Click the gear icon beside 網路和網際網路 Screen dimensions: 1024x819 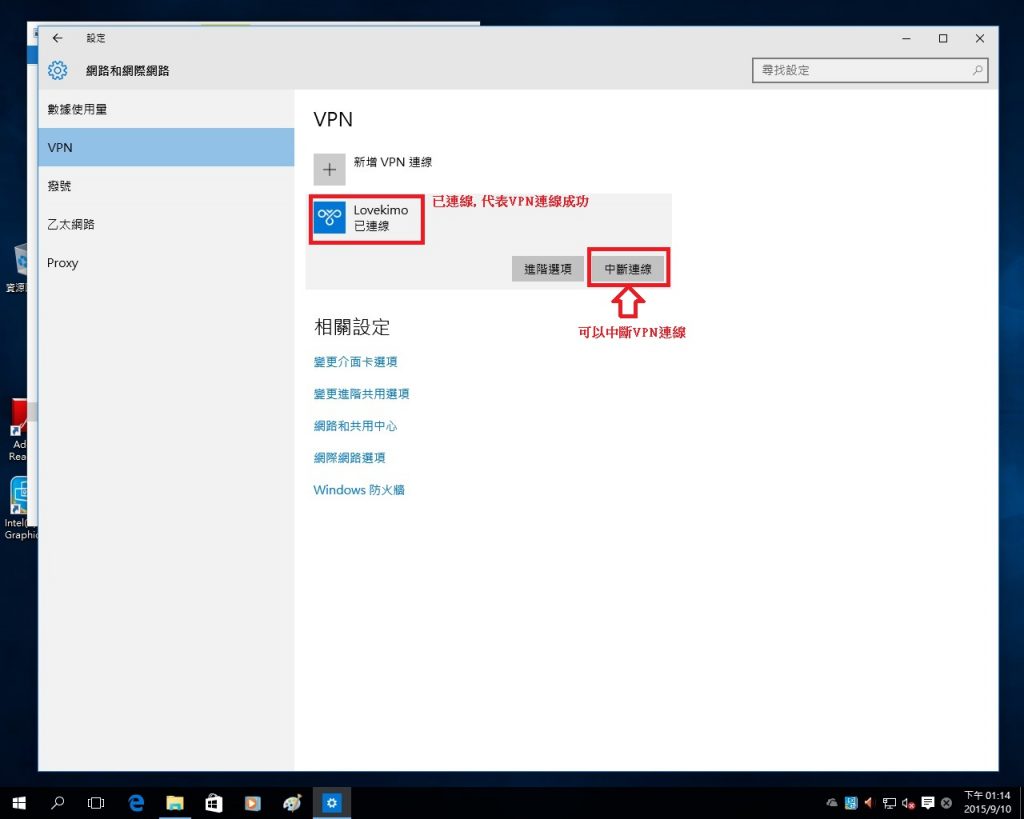click(57, 70)
